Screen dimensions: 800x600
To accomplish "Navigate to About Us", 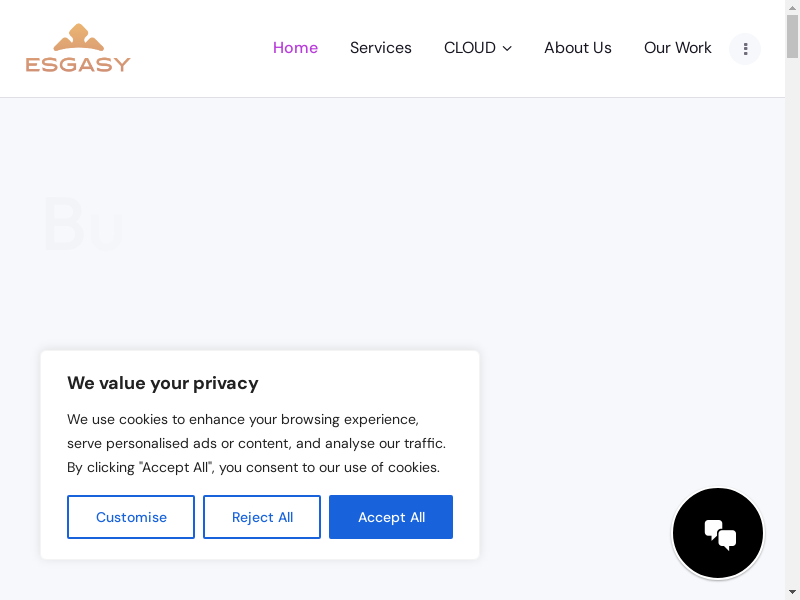I will [577, 48].
